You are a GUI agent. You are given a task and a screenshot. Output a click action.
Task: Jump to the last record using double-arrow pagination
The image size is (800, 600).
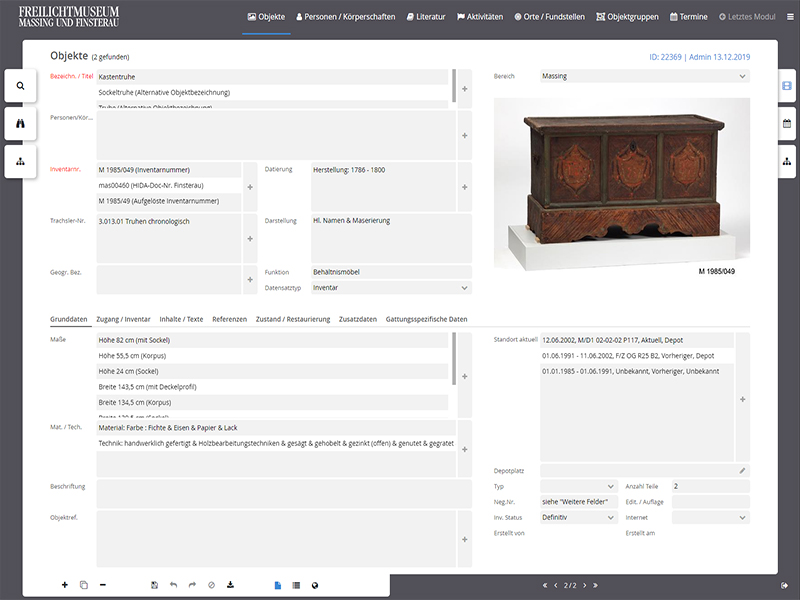[x=596, y=585]
